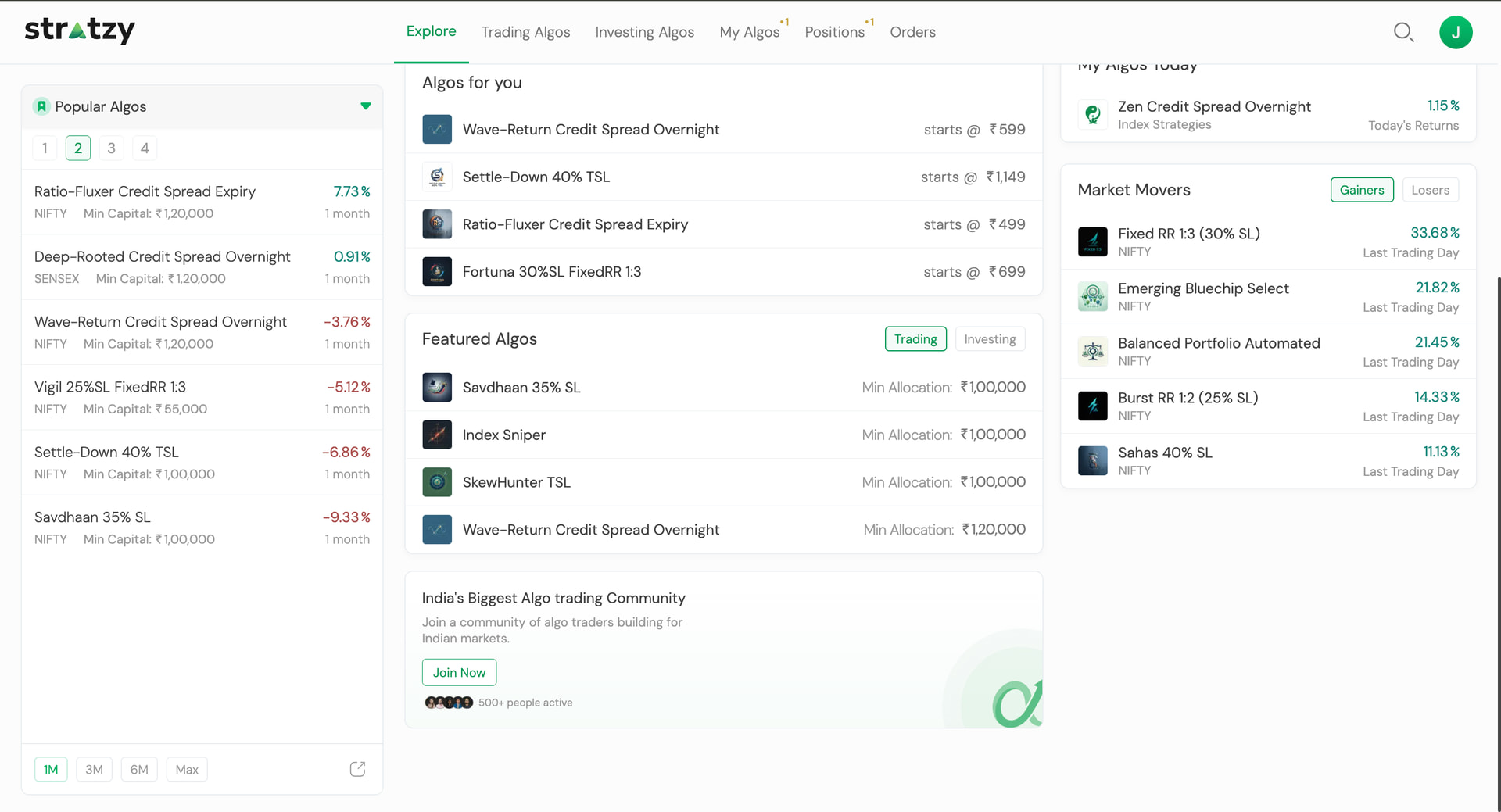Viewport: 1501px width, 812px height.
Task: Go to page 3 of Popular Algos
Action: tap(111, 148)
